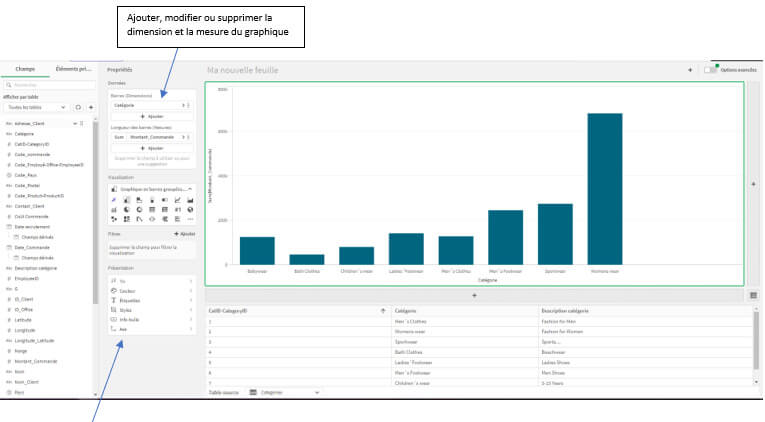Viewport: 765px width, 422px height.
Task: Add a measure with Ajouter button
Action: point(152,148)
